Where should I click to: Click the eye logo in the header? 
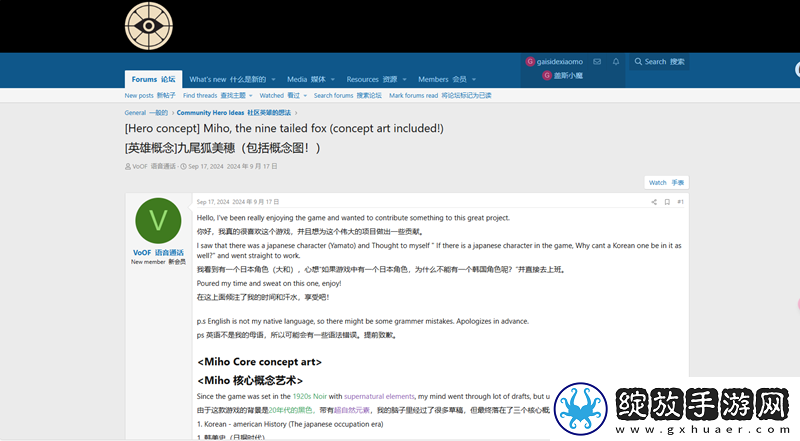click(x=148, y=26)
